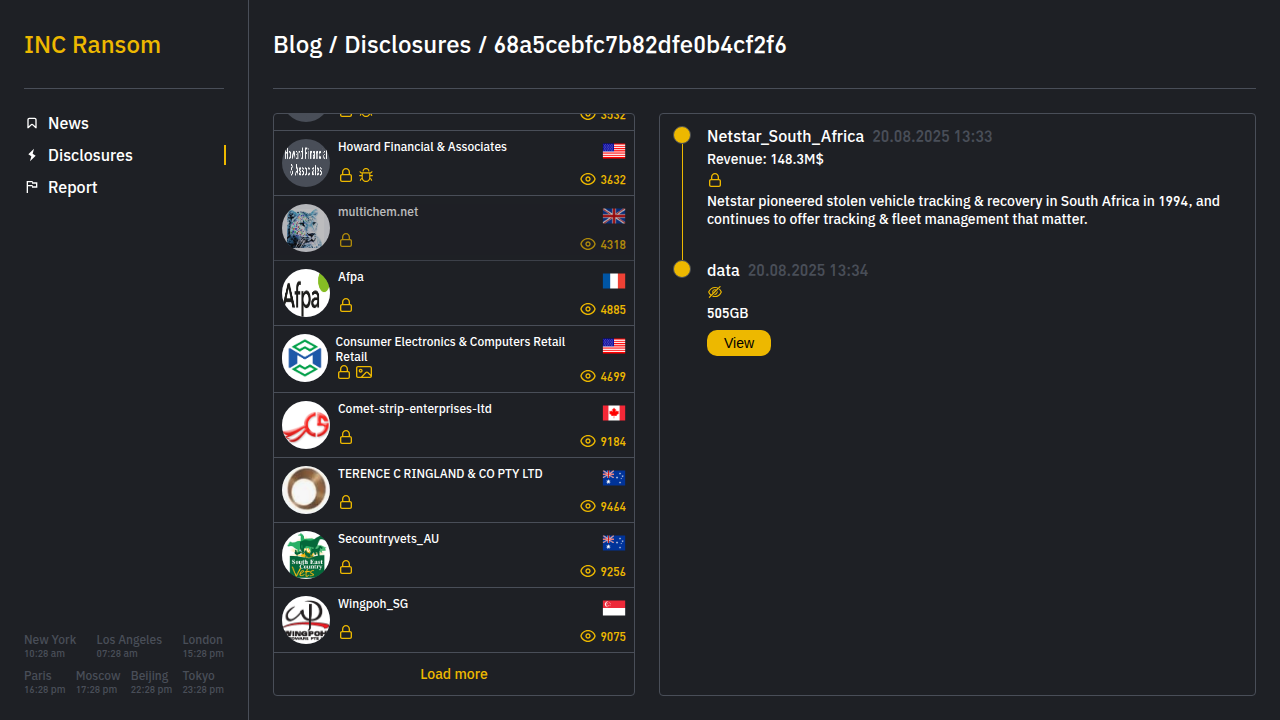This screenshot has height=720, width=1280.
Task: Click the yellow View button
Action: [x=739, y=343]
